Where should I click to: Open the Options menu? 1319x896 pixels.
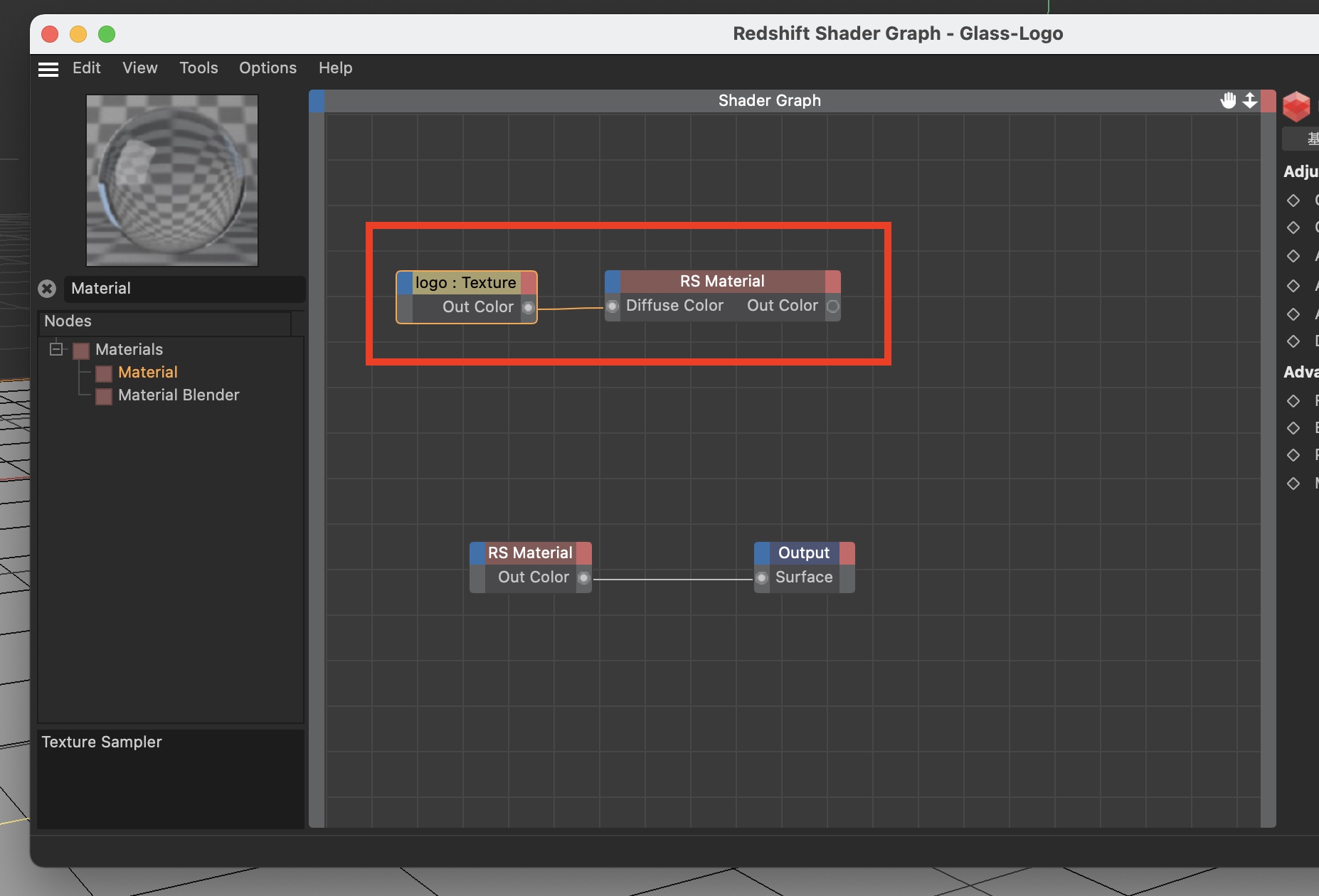267,68
